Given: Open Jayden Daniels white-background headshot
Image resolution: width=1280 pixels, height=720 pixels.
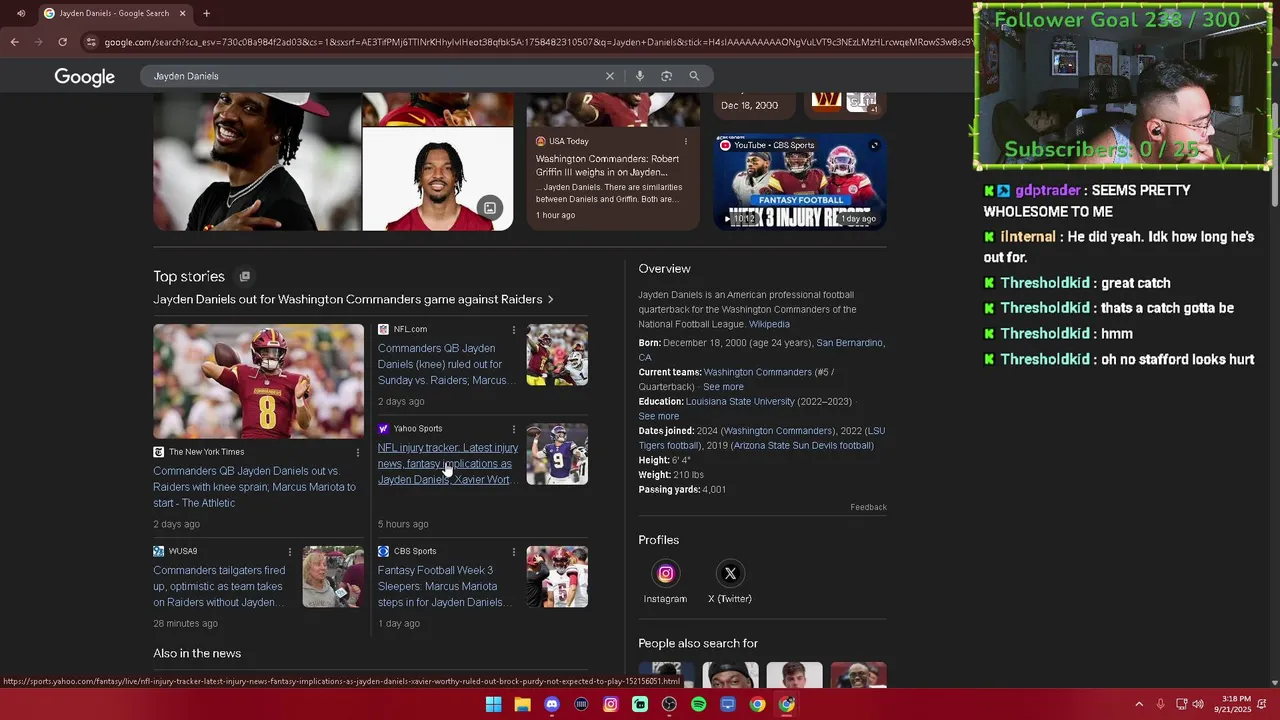Looking at the screenshot, I should coord(438,180).
